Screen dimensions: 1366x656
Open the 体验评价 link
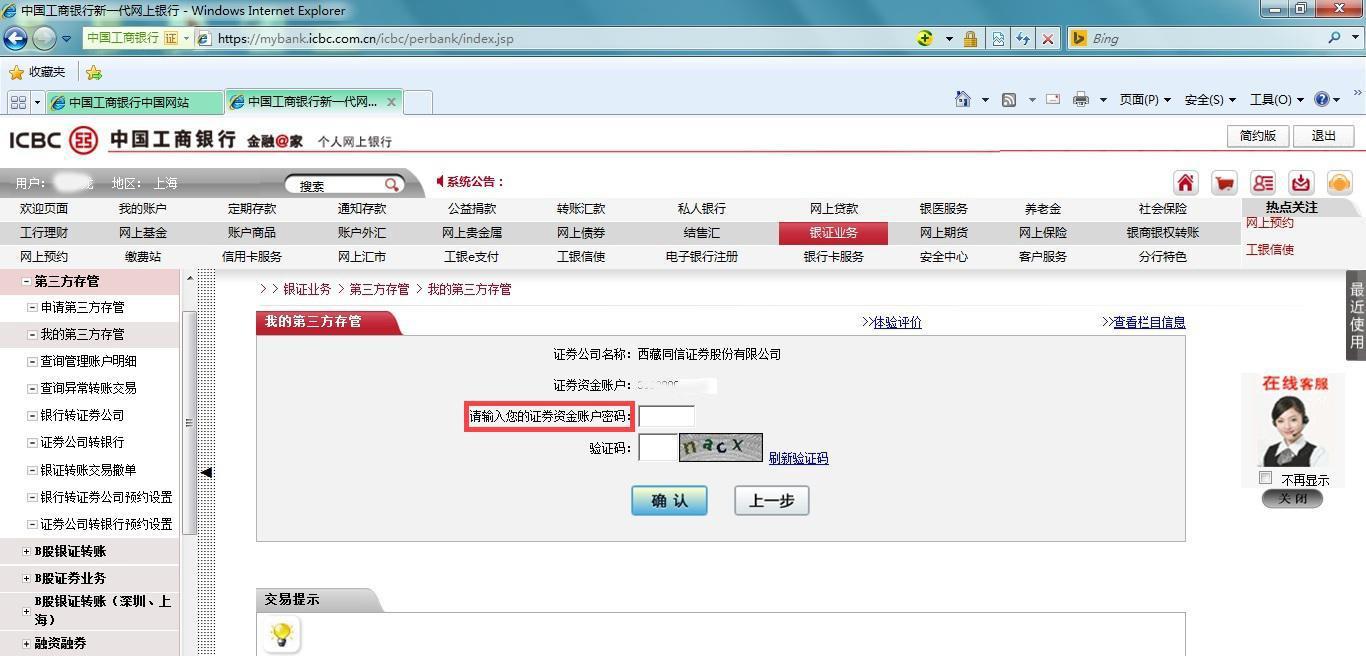click(x=897, y=322)
